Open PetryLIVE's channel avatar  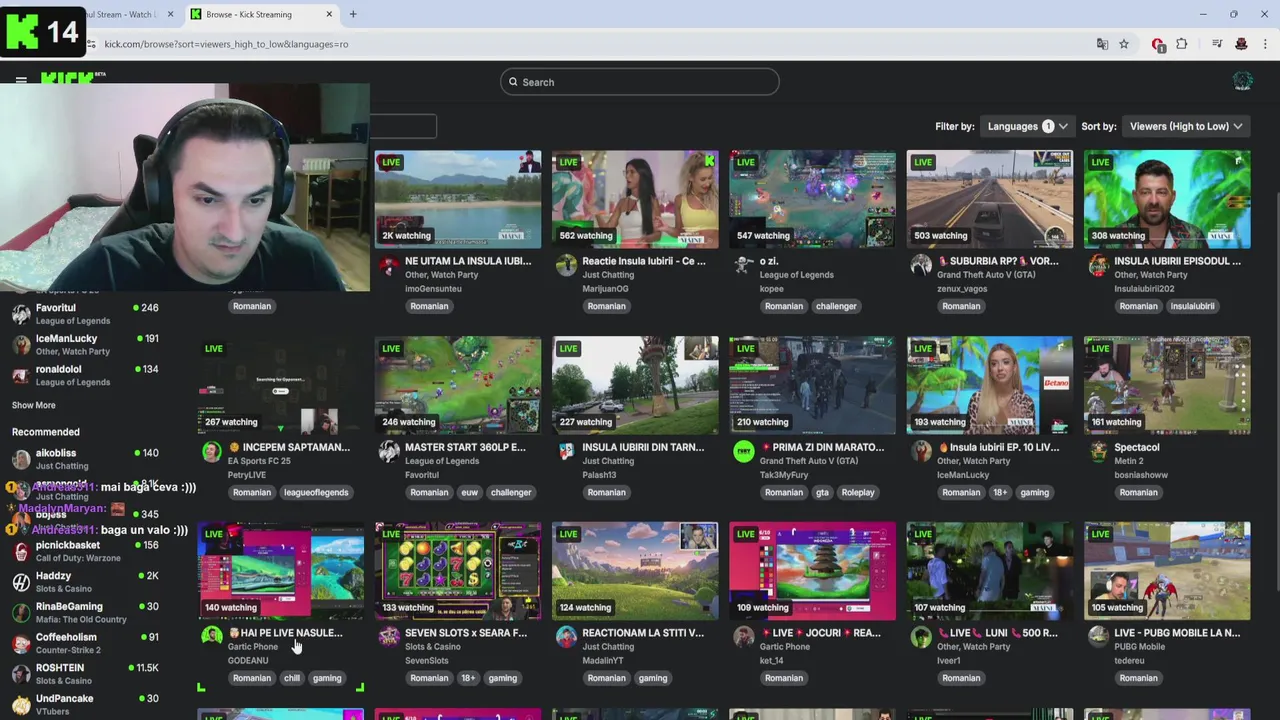click(x=212, y=451)
